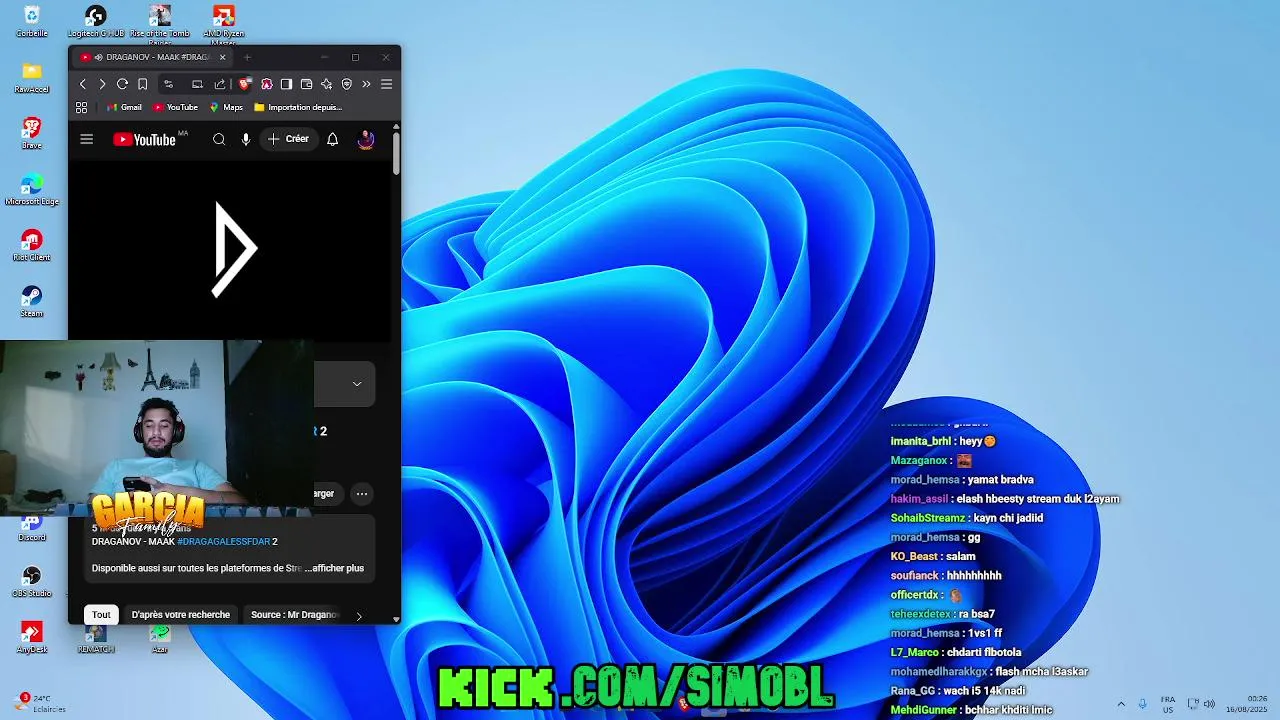Select the Steam desktop shortcut

click(x=32, y=301)
